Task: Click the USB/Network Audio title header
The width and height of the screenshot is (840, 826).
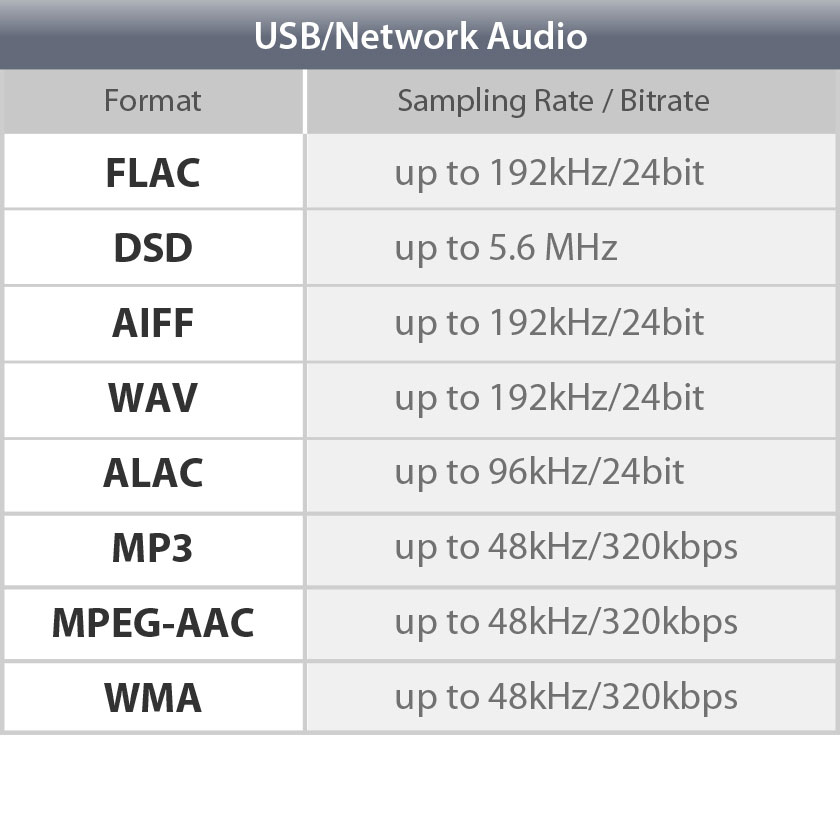Action: point(420,35)
